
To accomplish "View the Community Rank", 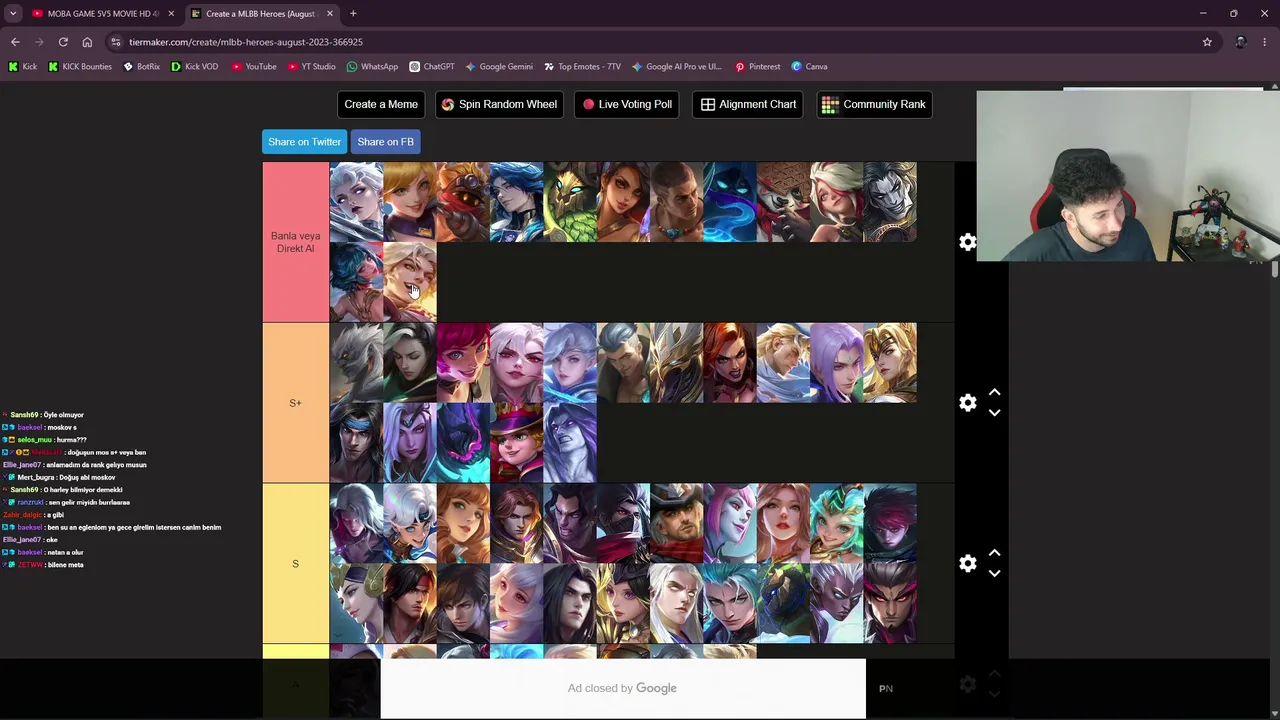I will 875,104.
